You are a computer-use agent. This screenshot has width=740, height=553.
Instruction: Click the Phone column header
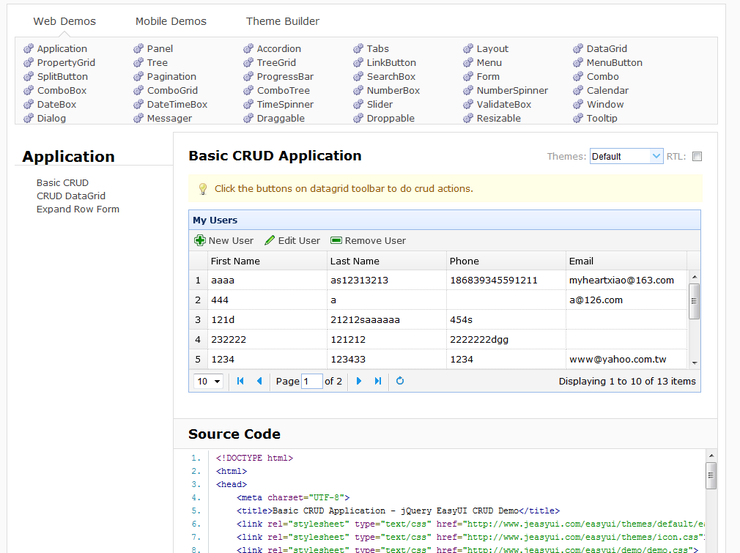pos(506,261)
